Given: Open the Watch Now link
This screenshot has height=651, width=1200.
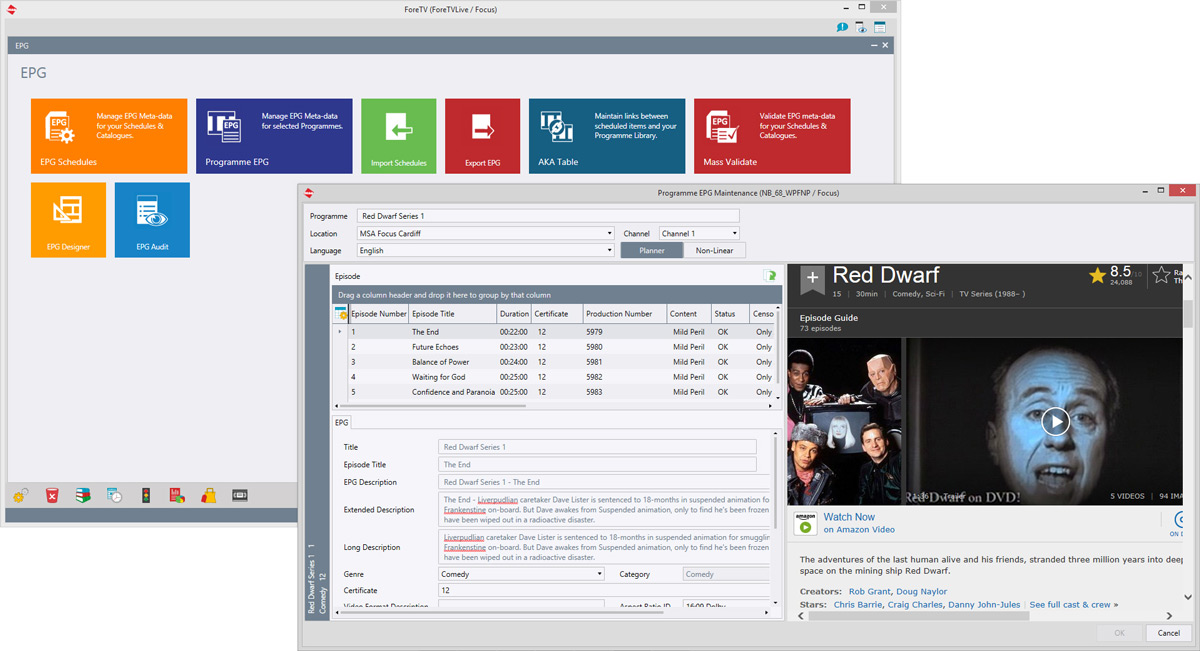Looking at the screenshot, I should (849, 517).
